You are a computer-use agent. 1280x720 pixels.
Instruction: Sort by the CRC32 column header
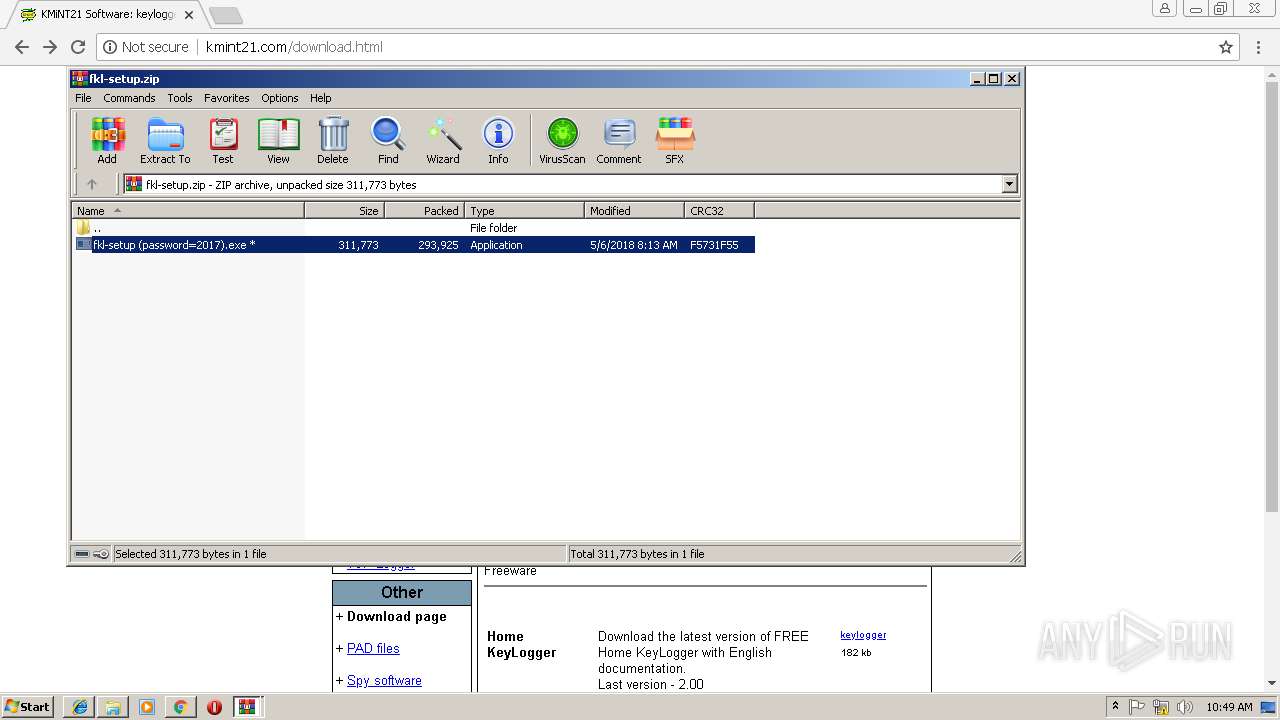point(720,211)
